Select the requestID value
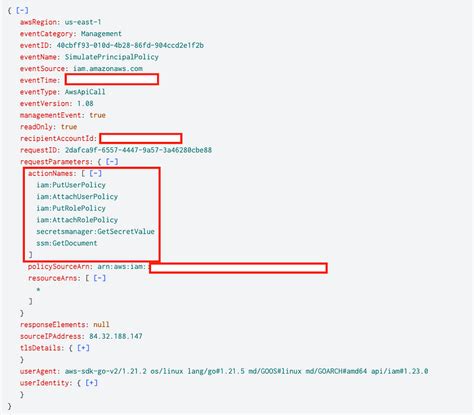This screenshot has width=474, height=415. (138, 150)
